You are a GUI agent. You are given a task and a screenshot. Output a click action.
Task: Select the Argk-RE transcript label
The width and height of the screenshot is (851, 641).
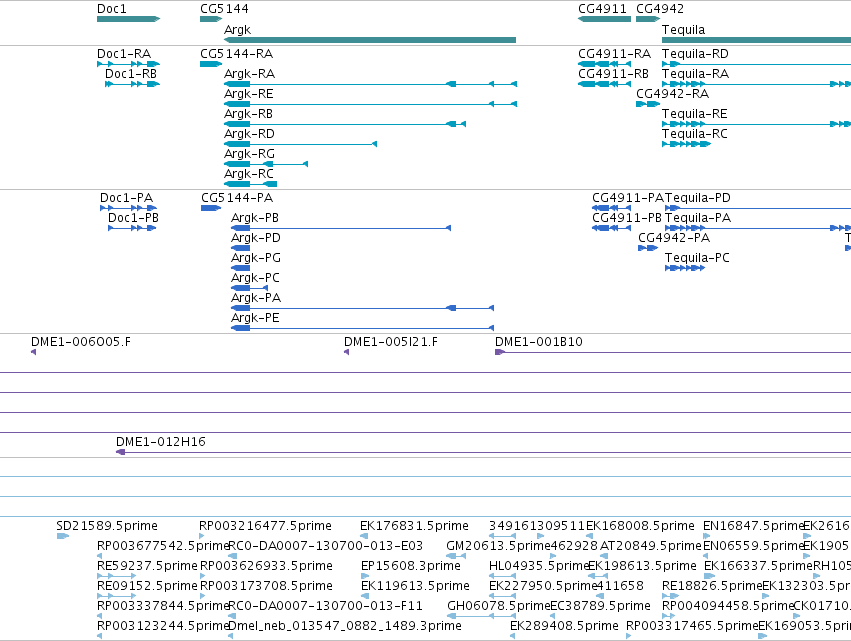pyautogui.click(x=249, y=94)
